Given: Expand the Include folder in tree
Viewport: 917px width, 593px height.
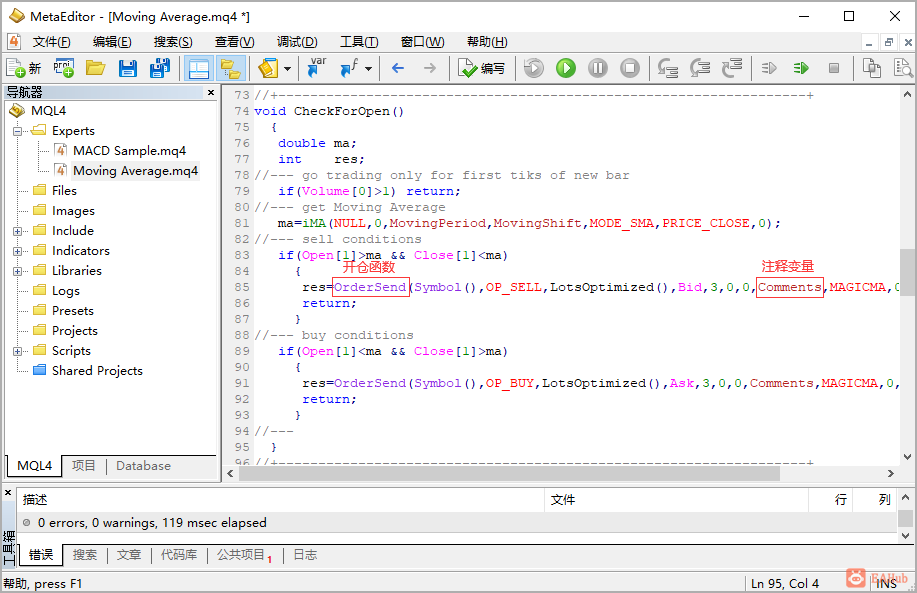Looking at the screenshot, I should click(x=18, y=231).
